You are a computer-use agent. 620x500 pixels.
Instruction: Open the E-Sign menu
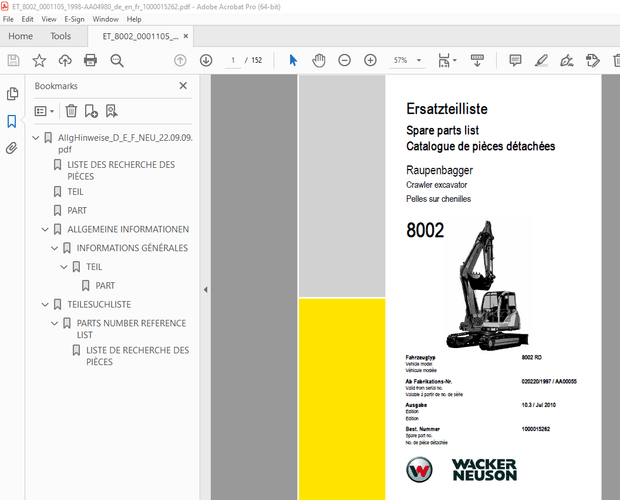point(74,19)
